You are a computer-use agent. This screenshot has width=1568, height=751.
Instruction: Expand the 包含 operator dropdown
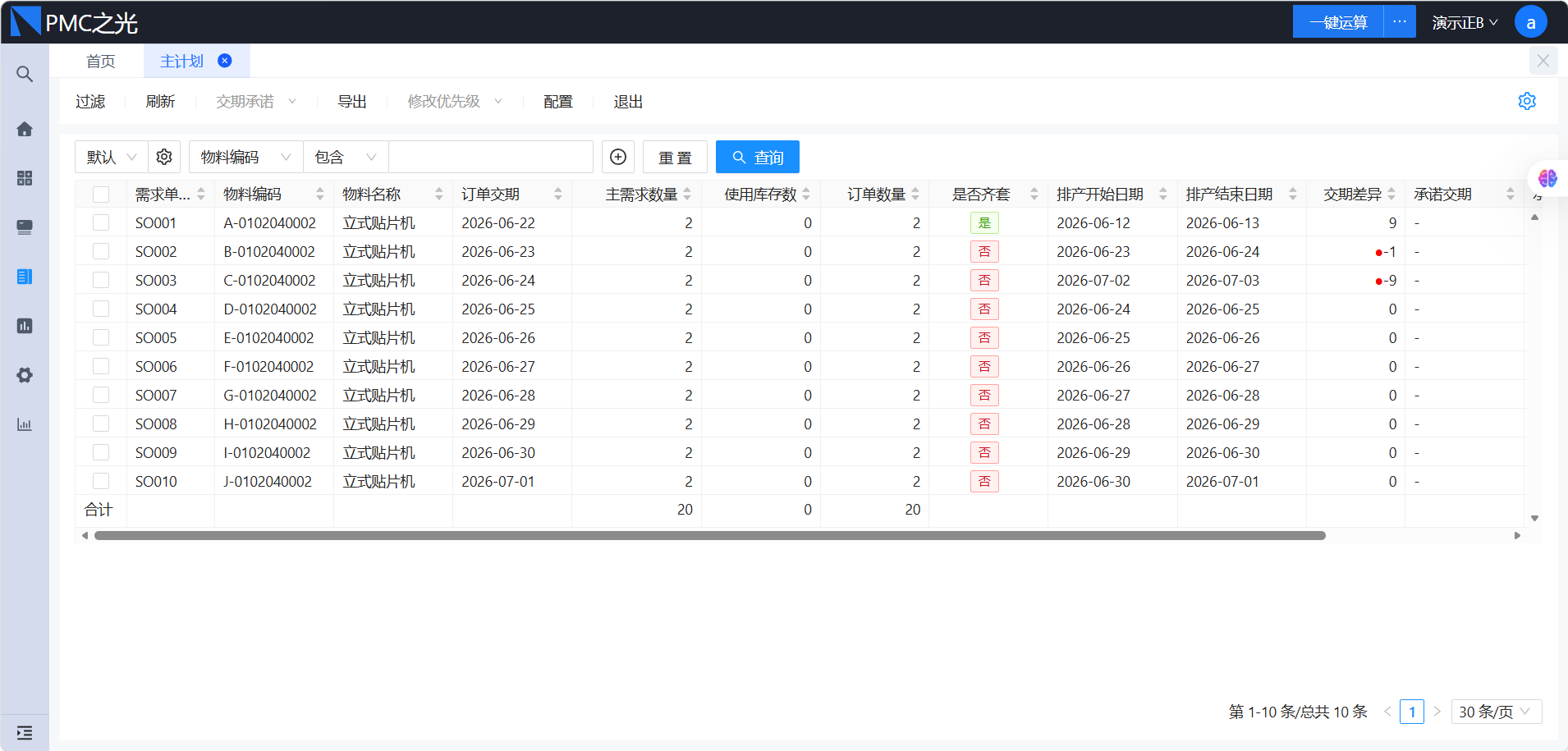click(x=346, y=157)
